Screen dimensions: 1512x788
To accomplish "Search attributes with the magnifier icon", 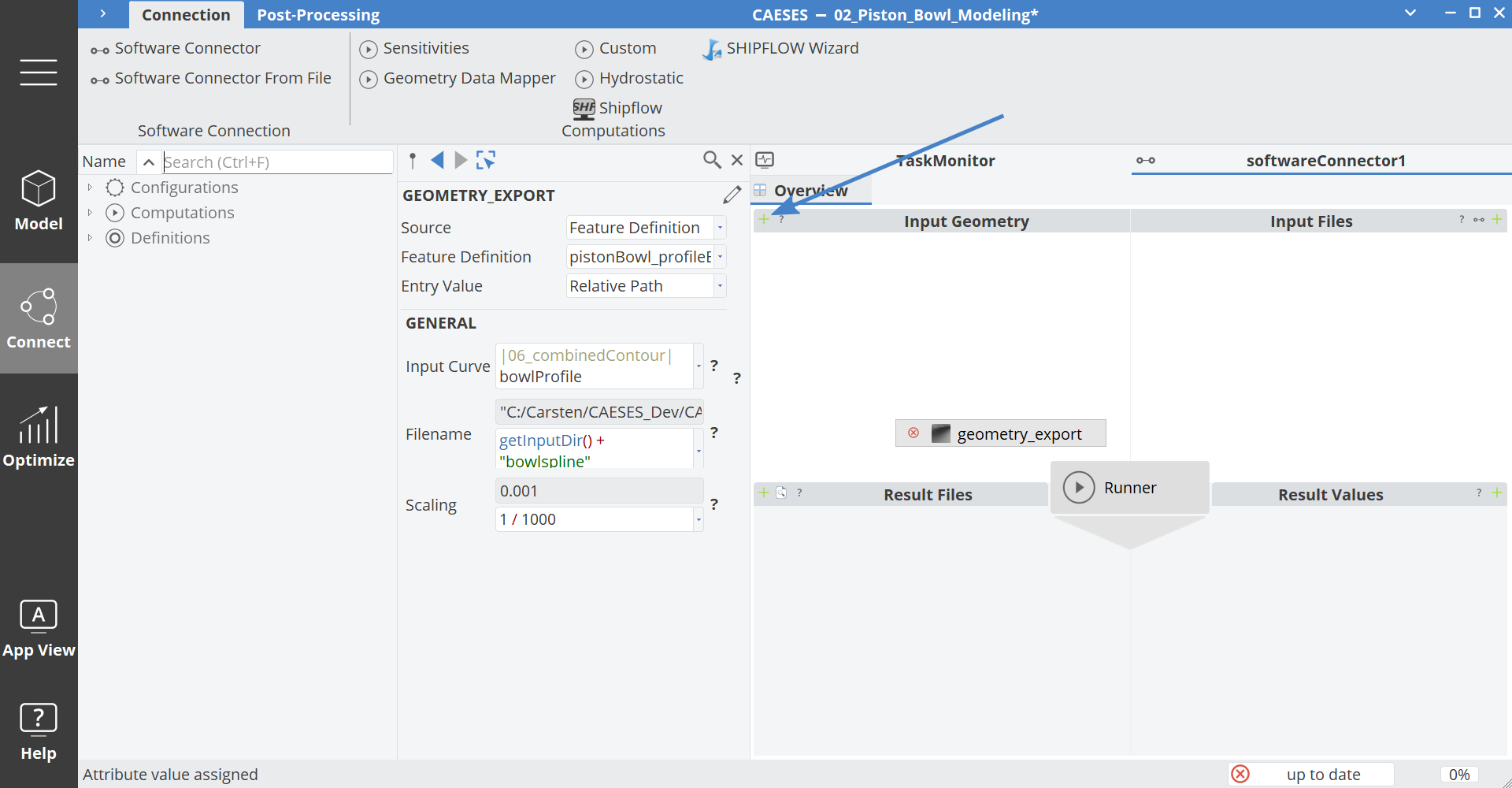I will (712, 161).
